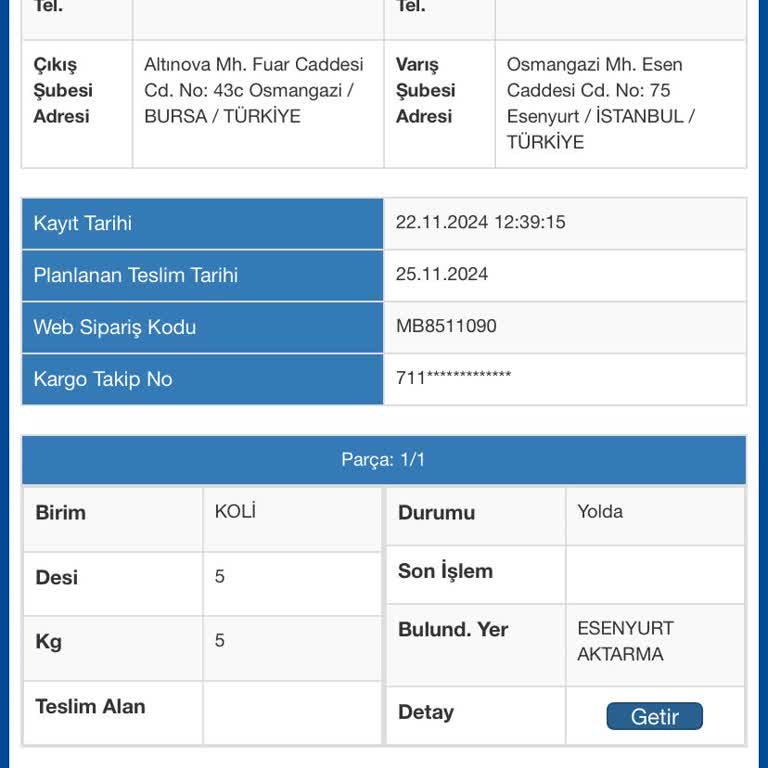The height and width of the screenshot is (768, 768).
Task: Click the Web Sipariş Kodu label
Action: (x=115, y=327)
